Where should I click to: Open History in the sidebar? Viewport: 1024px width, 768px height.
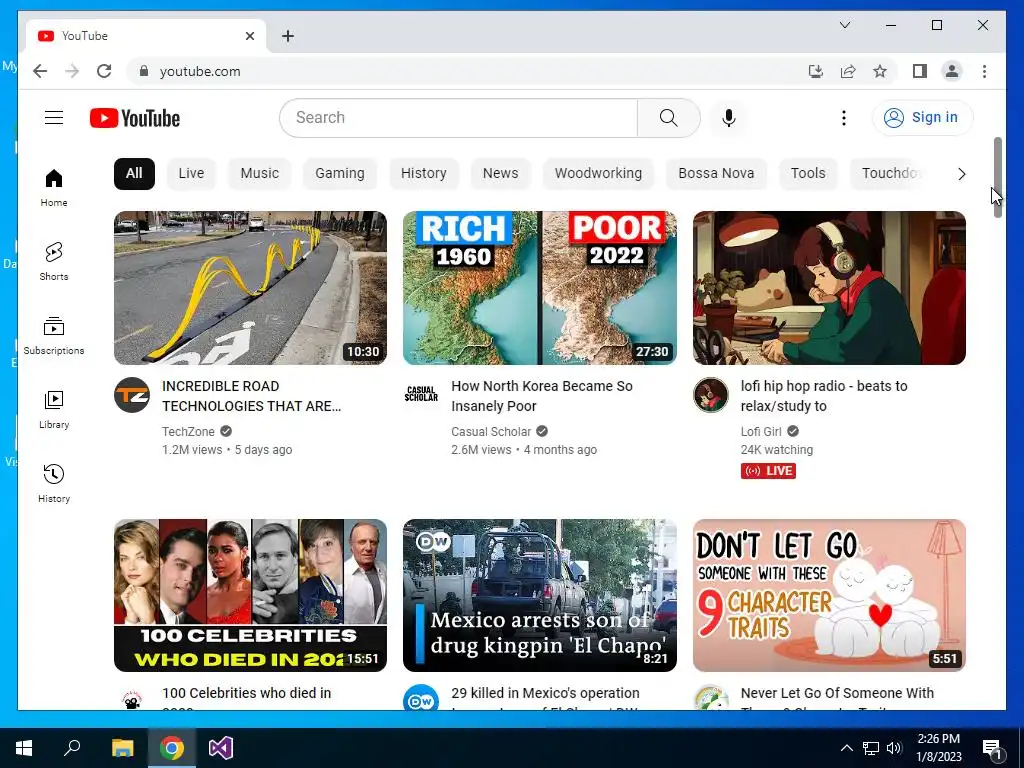click(54, 483)
